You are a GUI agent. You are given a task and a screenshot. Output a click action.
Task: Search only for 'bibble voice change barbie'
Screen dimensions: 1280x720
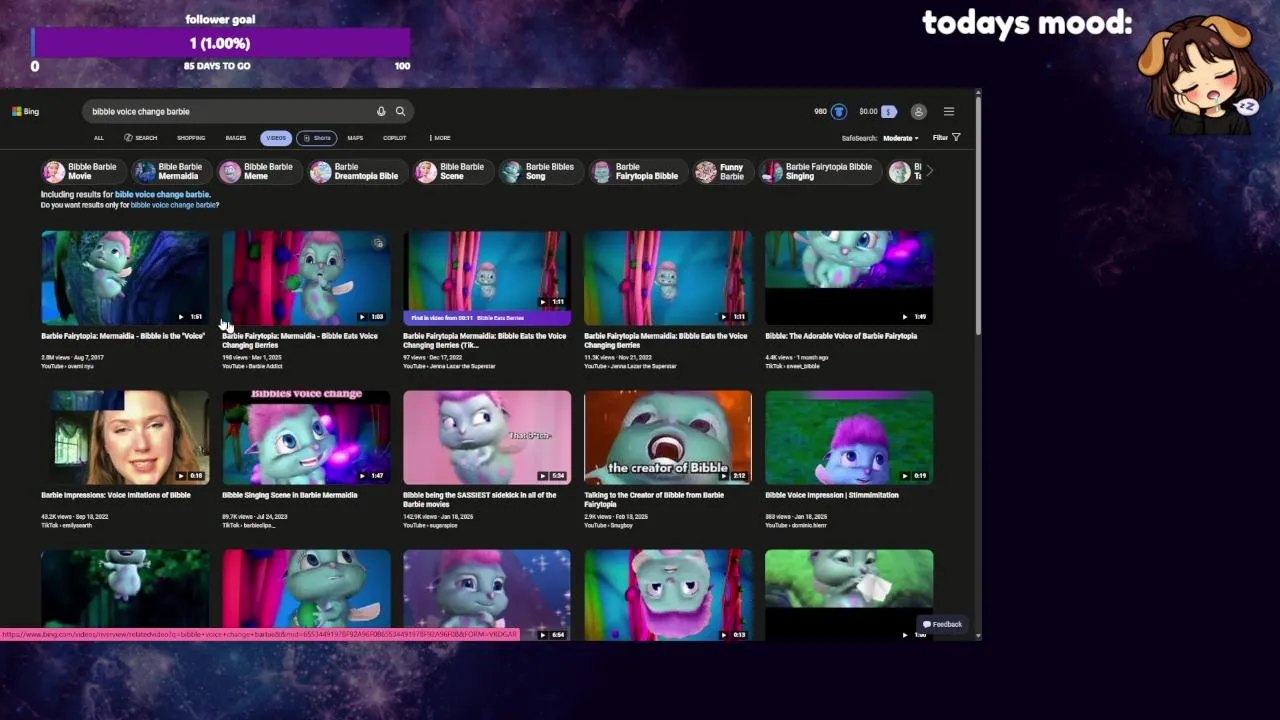173,205
